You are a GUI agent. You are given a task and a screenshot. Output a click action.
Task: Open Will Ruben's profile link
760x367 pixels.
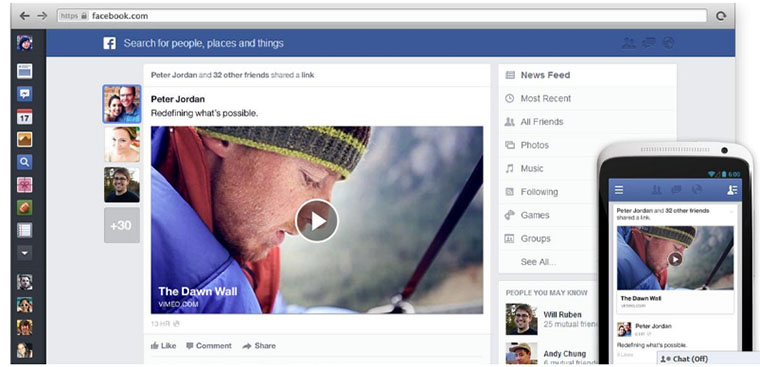pos(562,315)
